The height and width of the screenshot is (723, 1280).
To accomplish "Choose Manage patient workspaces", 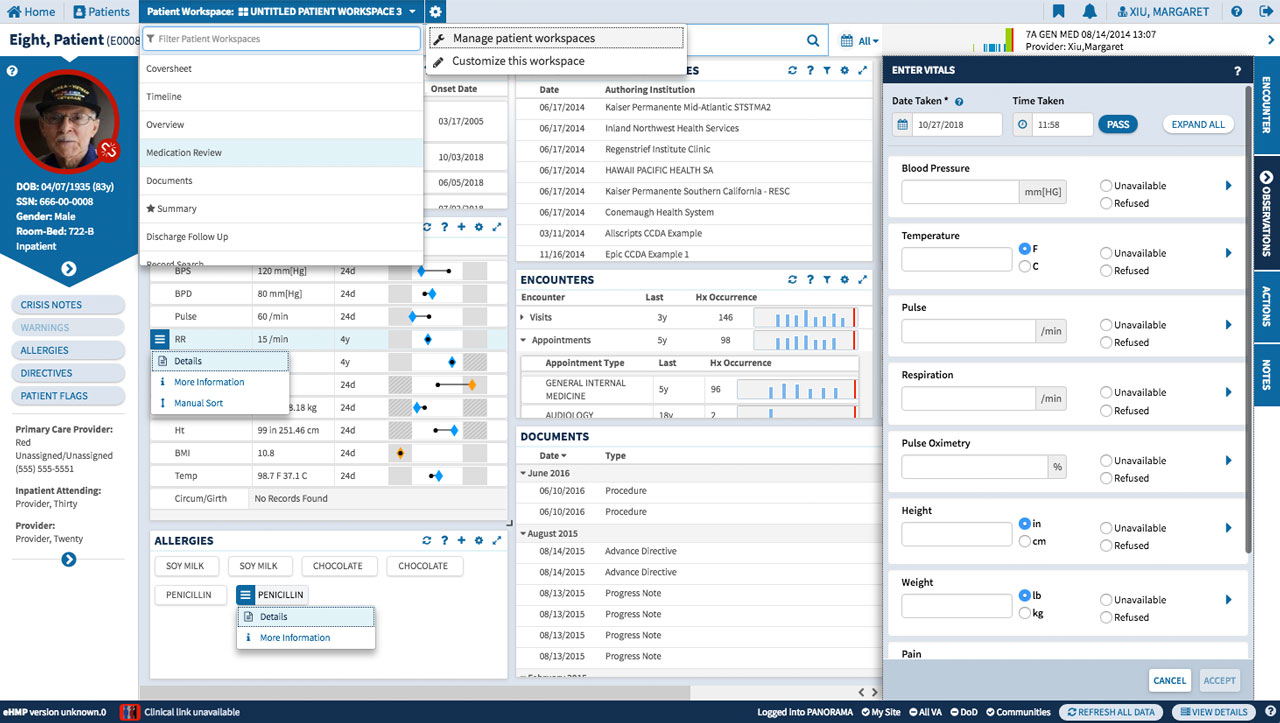I will (556, 38).
